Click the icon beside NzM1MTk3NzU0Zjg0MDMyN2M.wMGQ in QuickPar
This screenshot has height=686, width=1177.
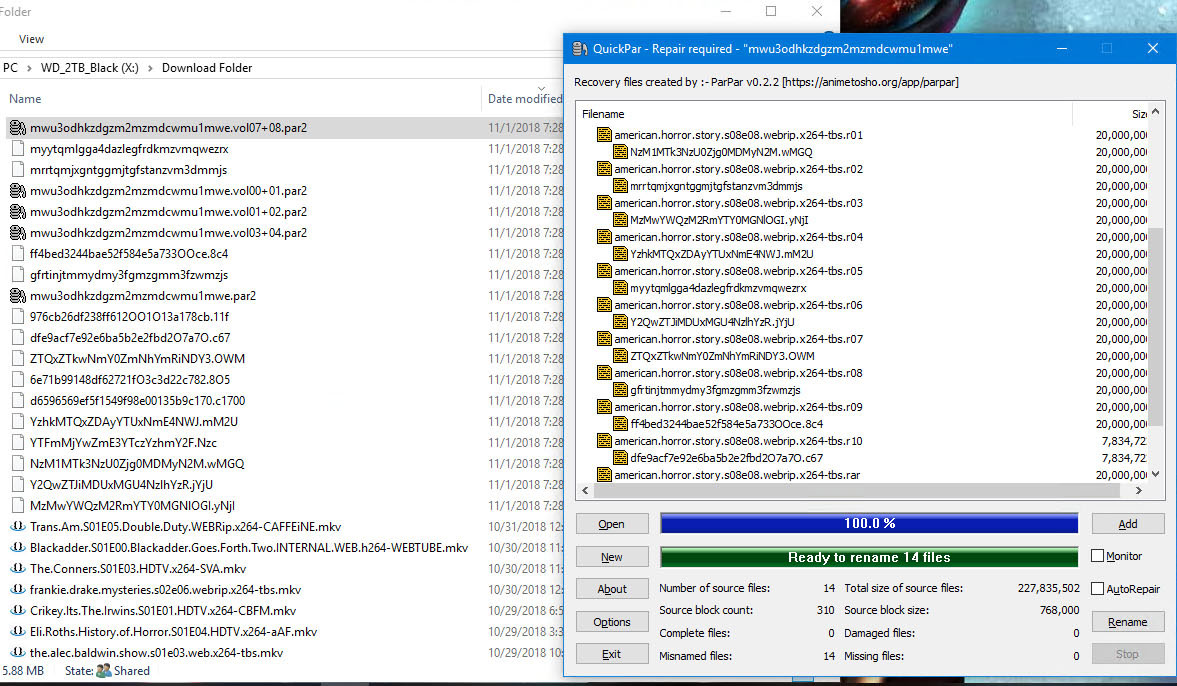(x=619, y=152)
